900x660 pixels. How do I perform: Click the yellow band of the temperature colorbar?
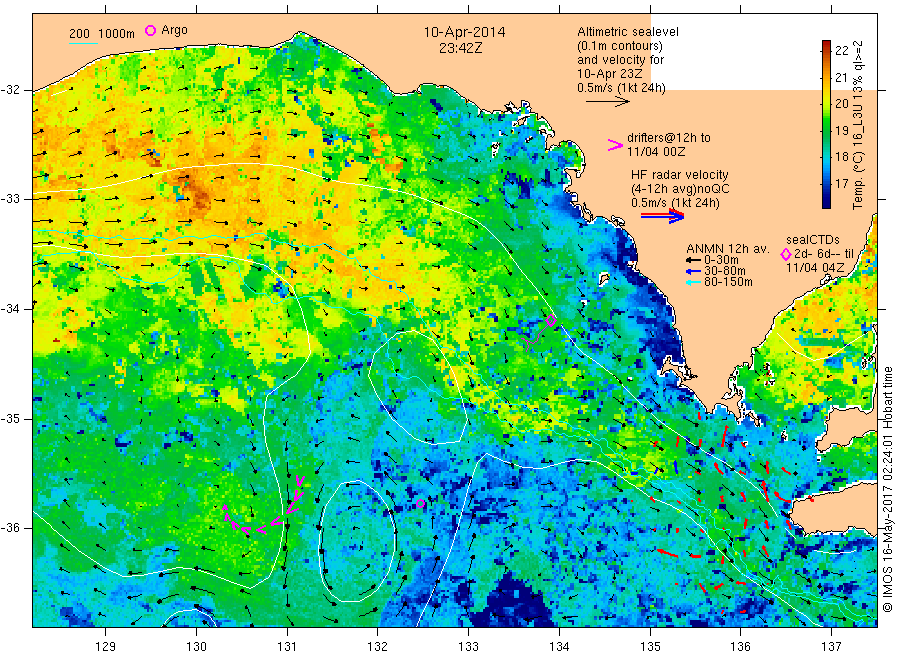click(826, 95)
